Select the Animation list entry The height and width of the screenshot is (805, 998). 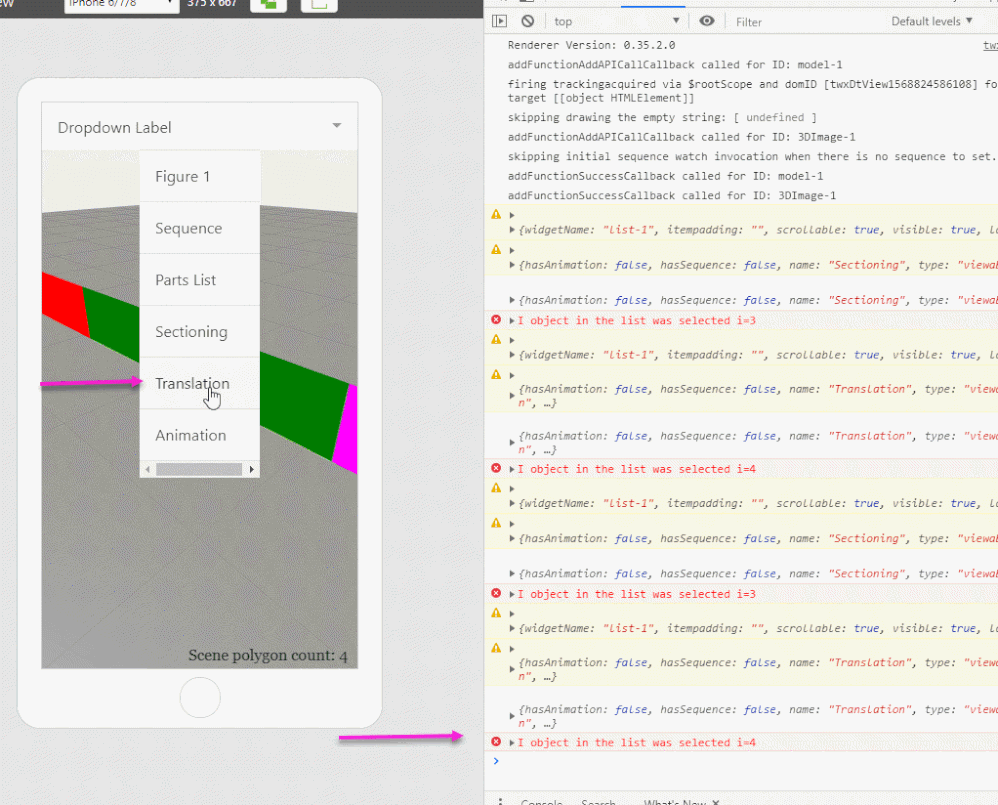click(x=190, y=435)
